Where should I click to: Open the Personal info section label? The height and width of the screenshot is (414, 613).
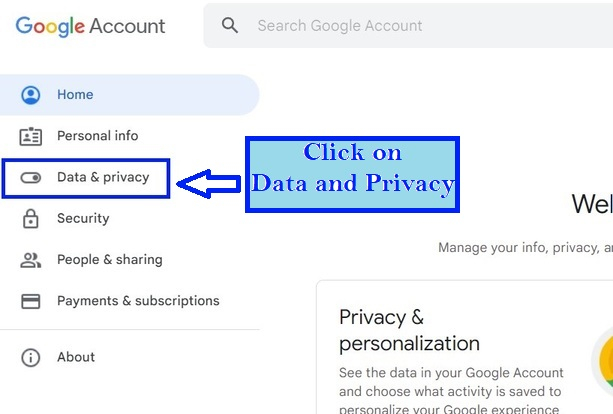tap(97, 136)
